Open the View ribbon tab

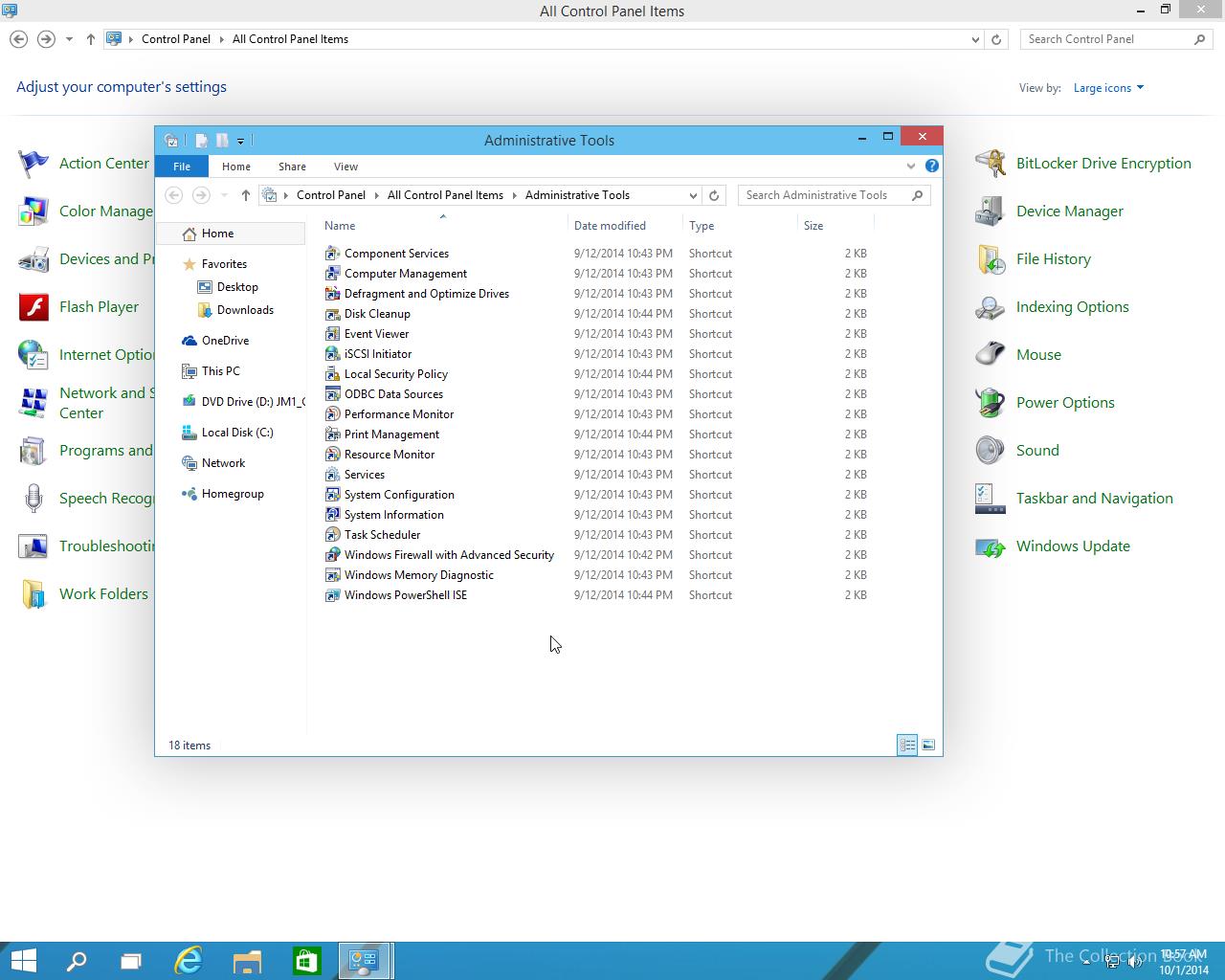pyautogui.click(x=345, y=167)
